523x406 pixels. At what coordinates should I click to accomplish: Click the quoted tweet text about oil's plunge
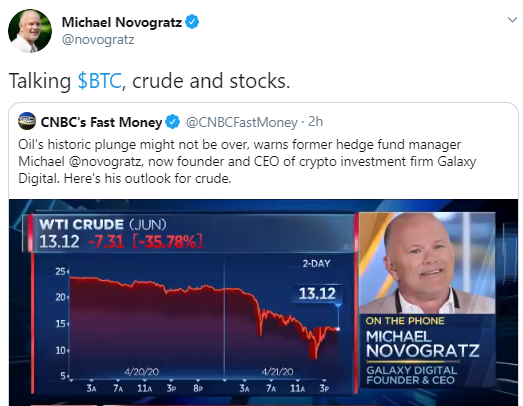[x=247, y=161]
